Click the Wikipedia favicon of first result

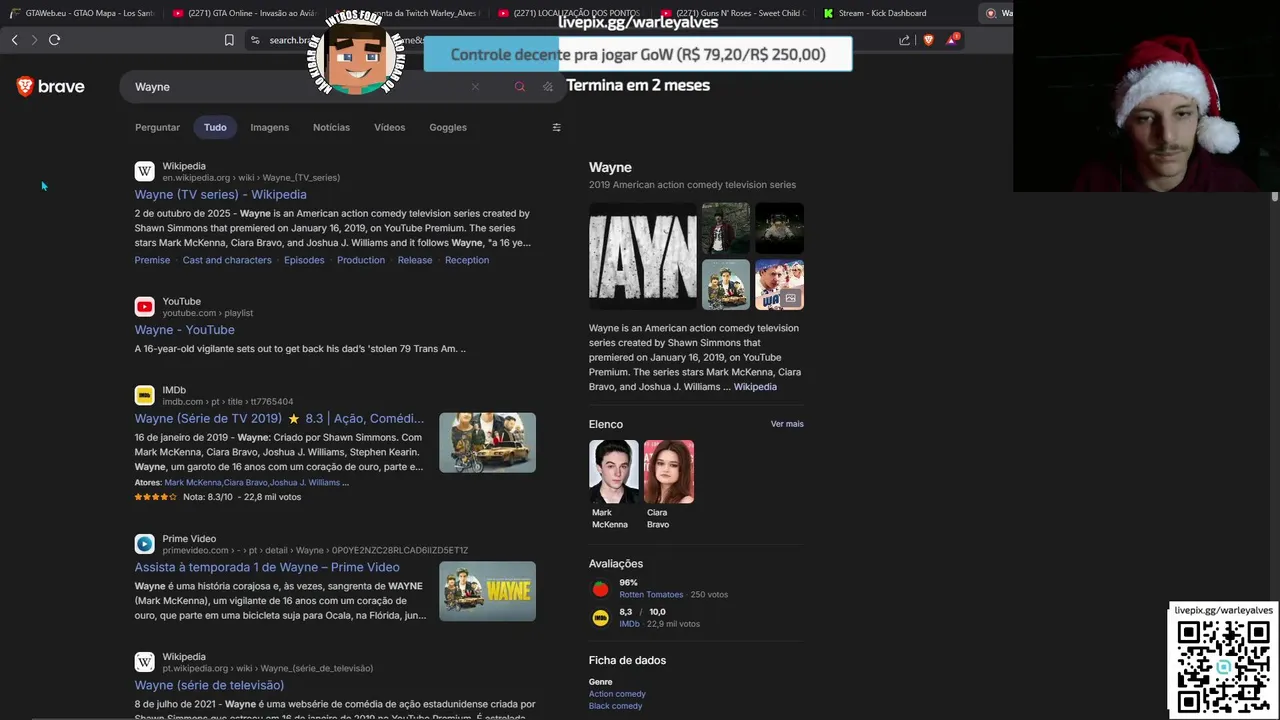(145, 171)
